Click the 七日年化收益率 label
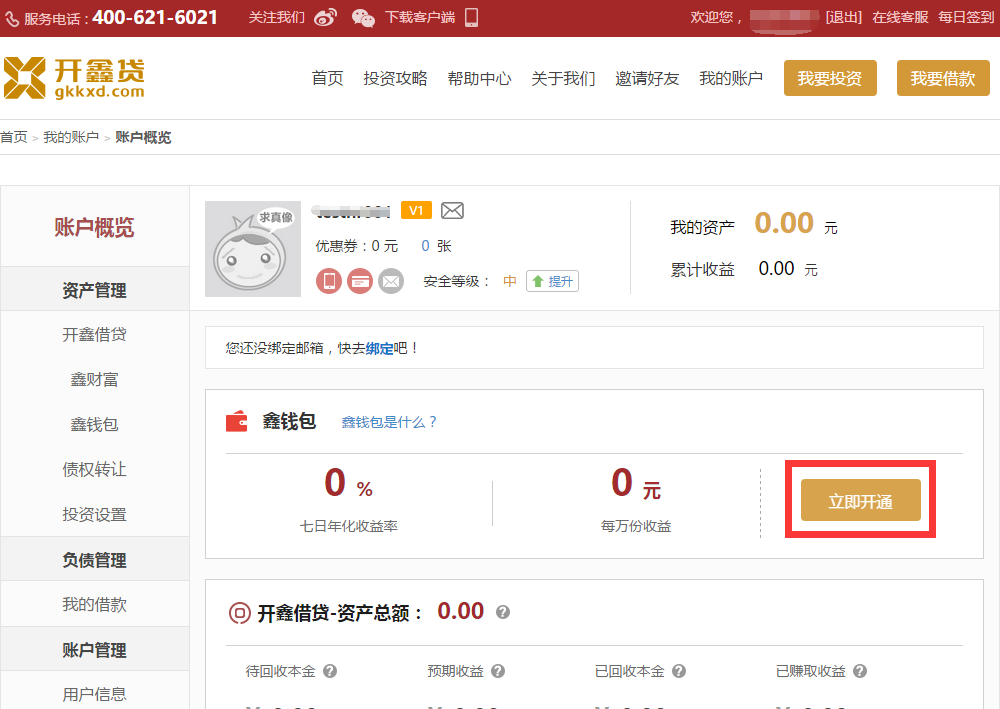The width and height of the screenshot is (1000, 709). [x=349, y=526]
